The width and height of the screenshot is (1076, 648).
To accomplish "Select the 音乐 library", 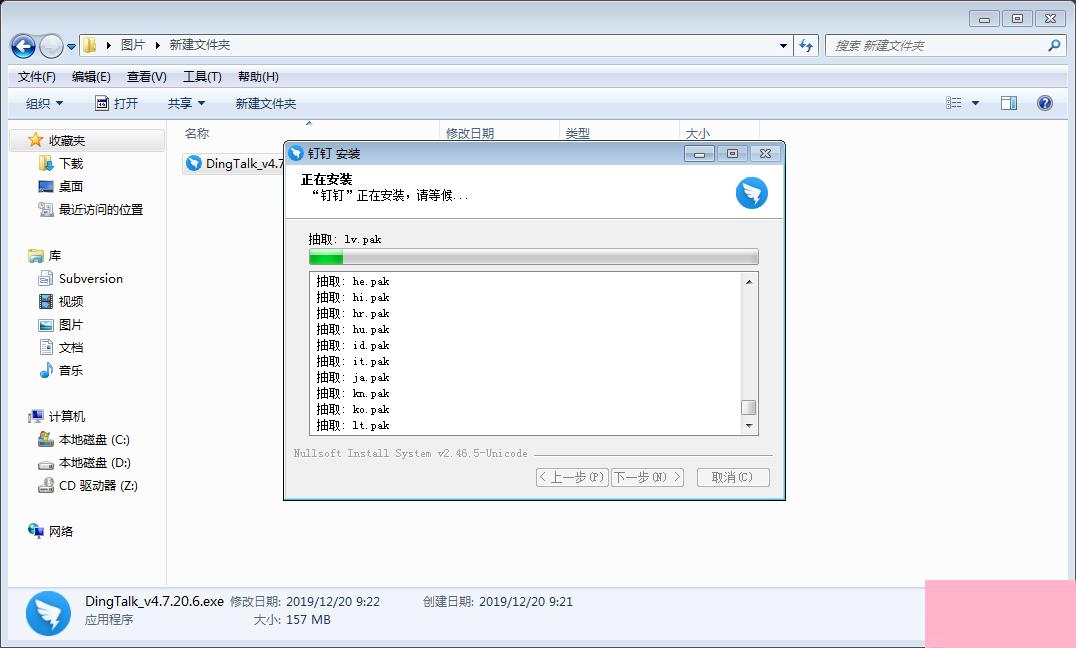I will tap(71, 371).
